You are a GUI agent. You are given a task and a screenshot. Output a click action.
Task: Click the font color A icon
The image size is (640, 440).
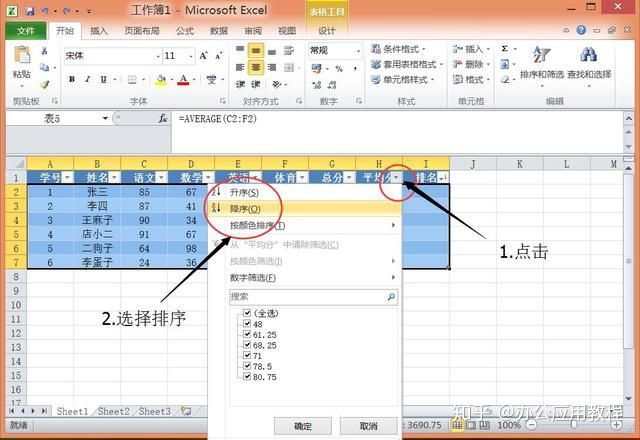184,79
